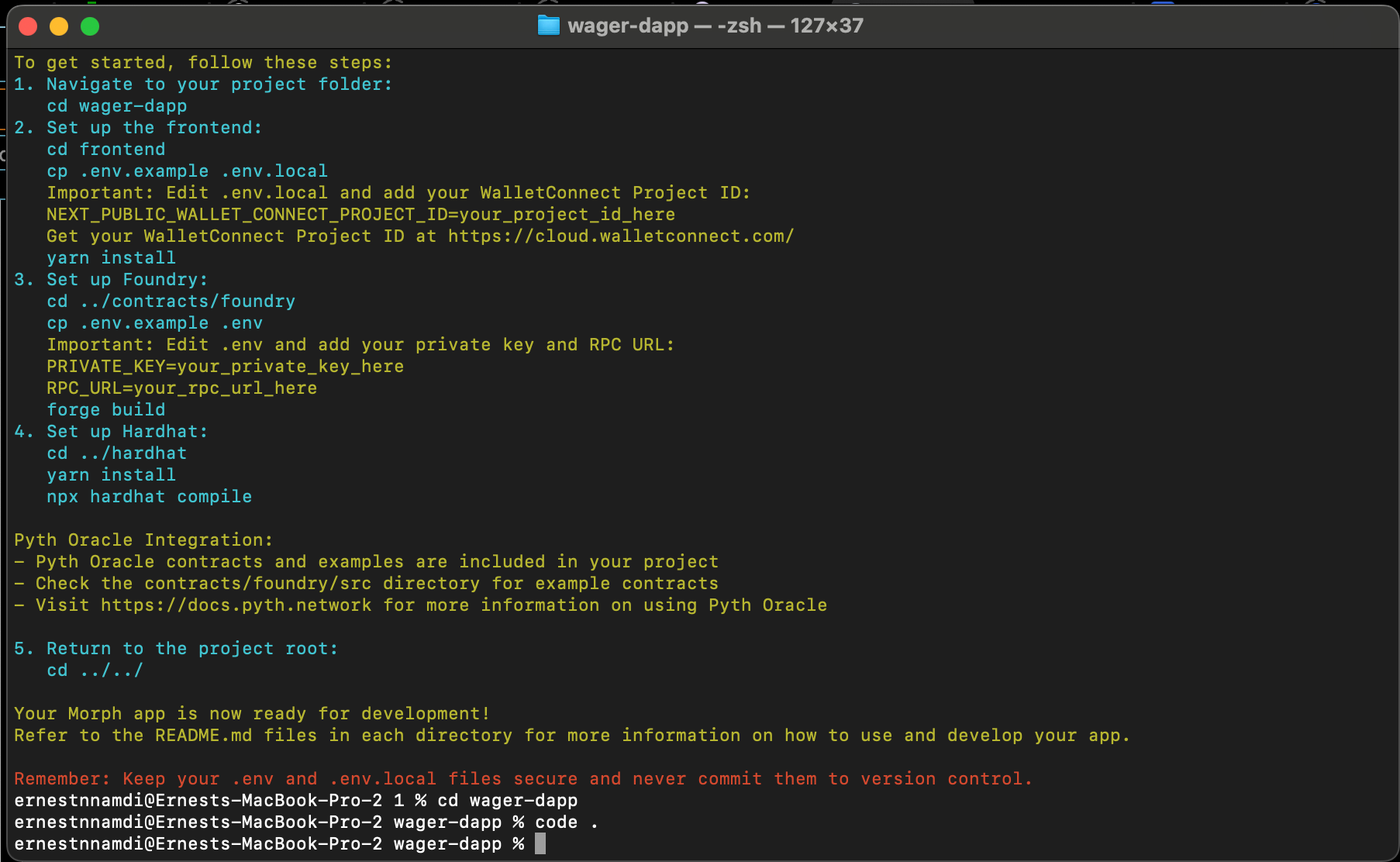Viewport: 1400px width, 862px height.
Task: Click the cursor block at the last prompt
Action: point(540,843)
